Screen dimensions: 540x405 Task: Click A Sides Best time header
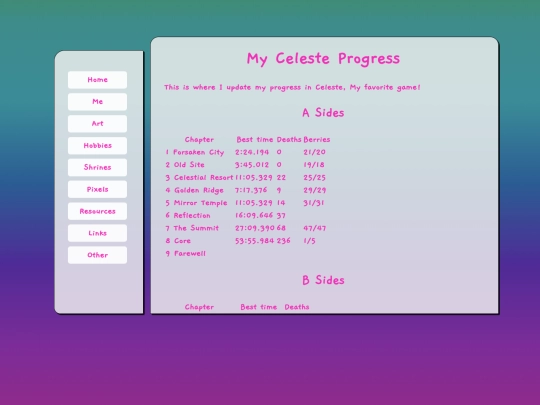tap(255, 139)
